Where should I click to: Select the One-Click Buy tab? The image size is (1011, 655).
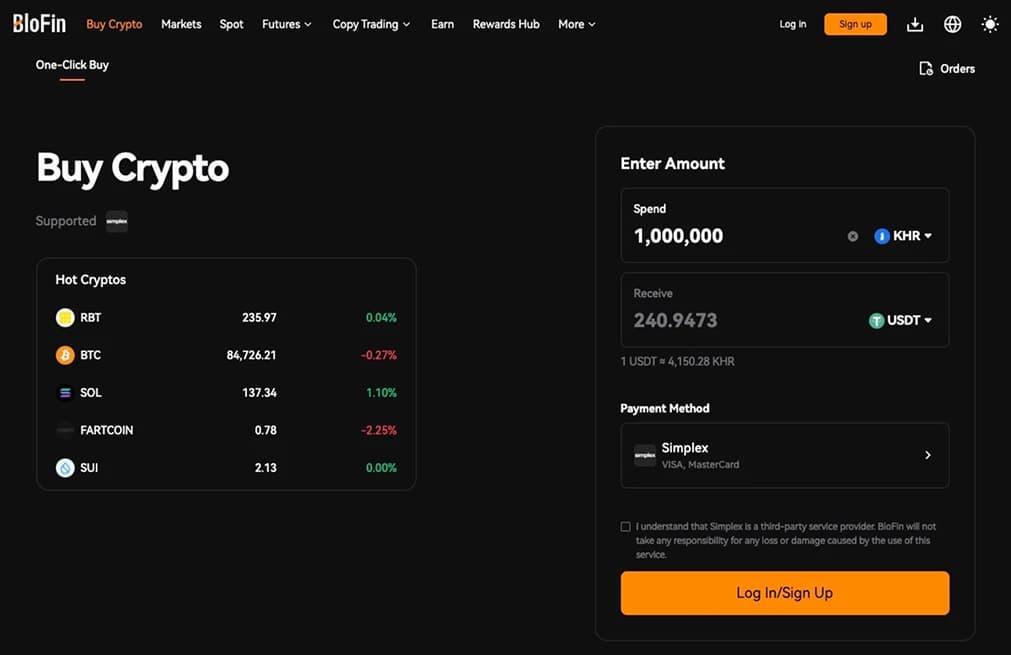click(x=72, y=65)
